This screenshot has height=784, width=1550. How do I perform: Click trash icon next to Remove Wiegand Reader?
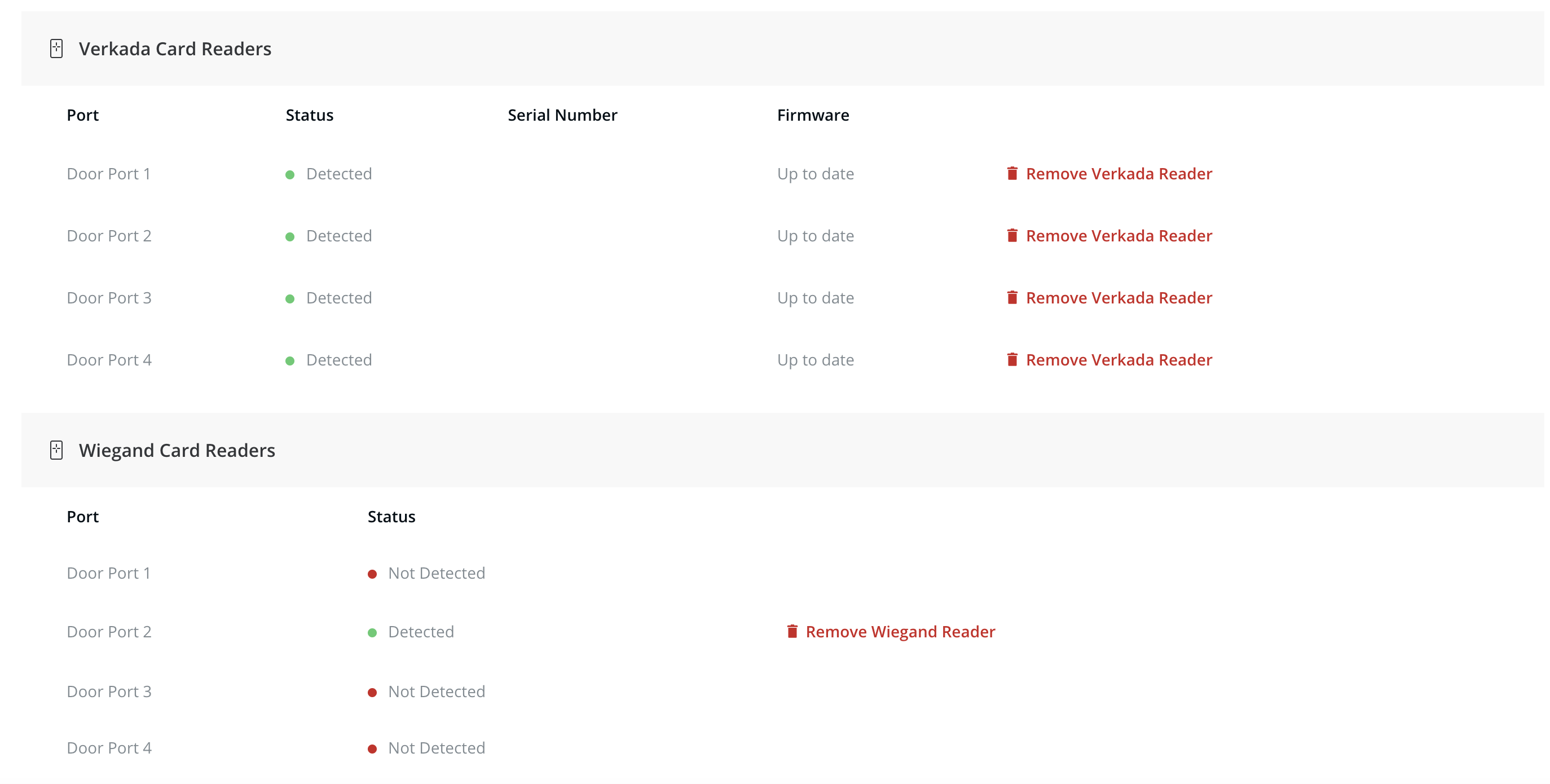click(x=792, y=631)
